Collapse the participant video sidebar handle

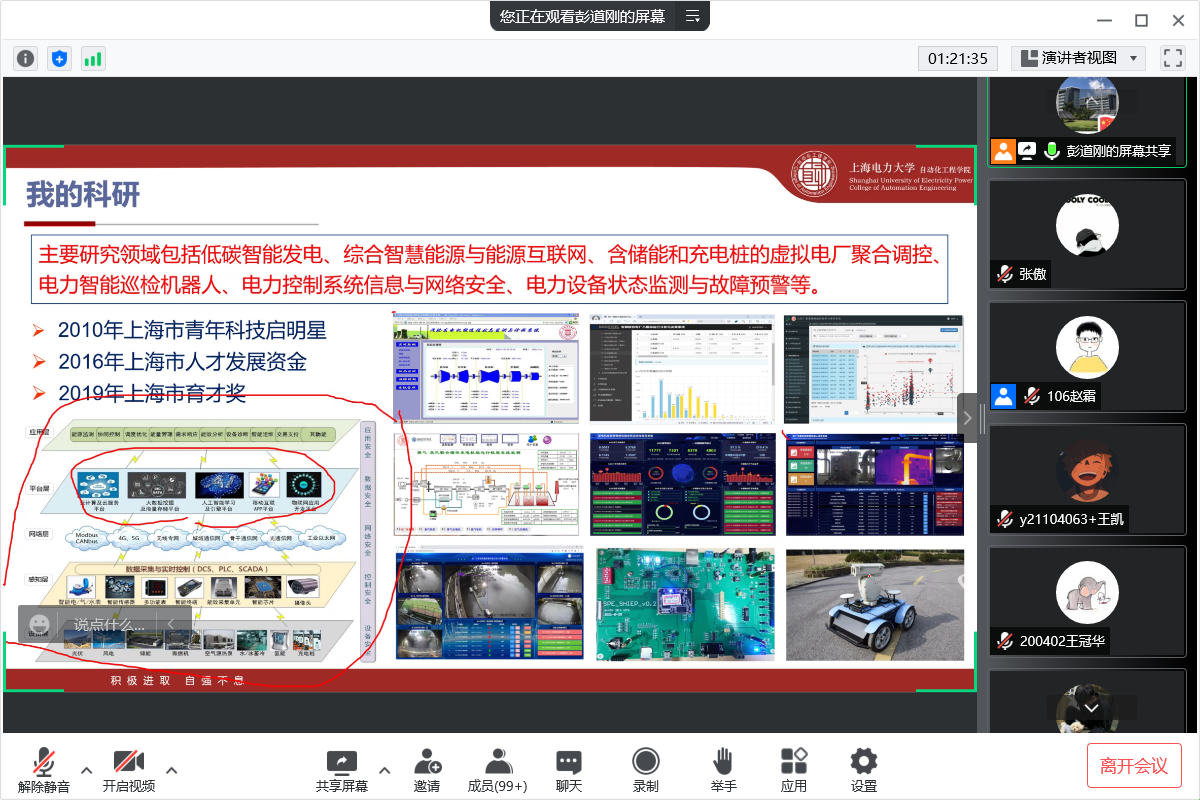[x=968, y=418]
